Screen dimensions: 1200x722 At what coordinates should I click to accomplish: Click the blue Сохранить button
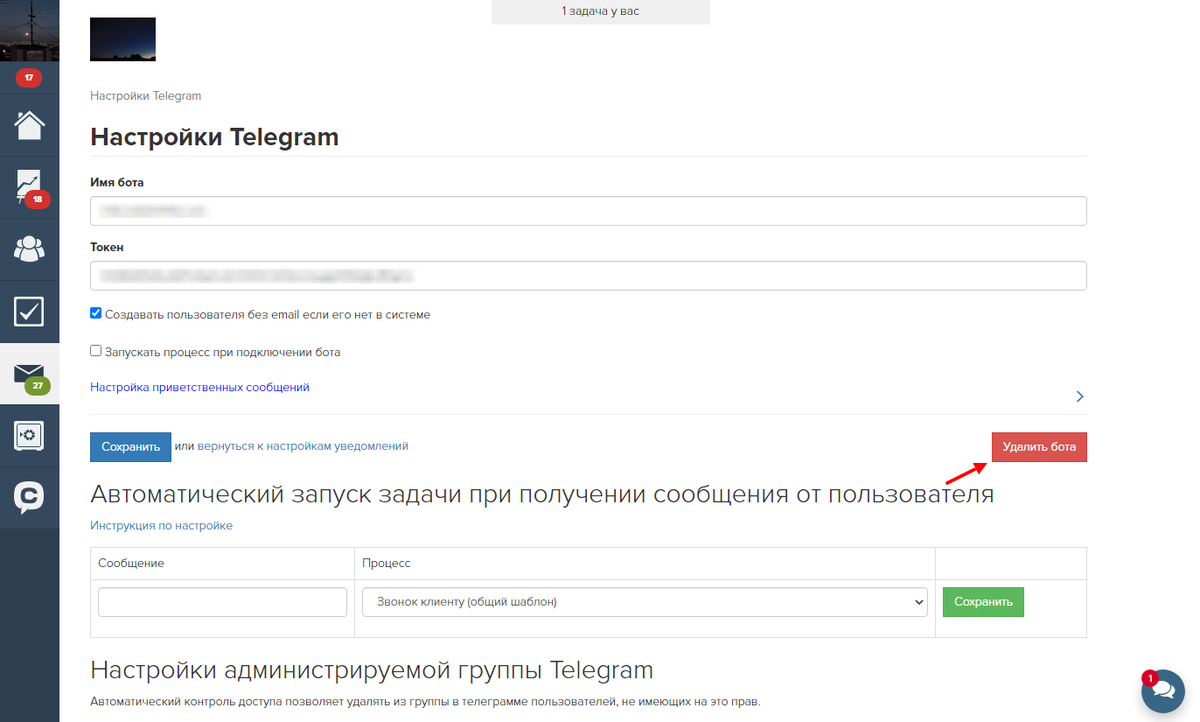(x=131, y=447)
